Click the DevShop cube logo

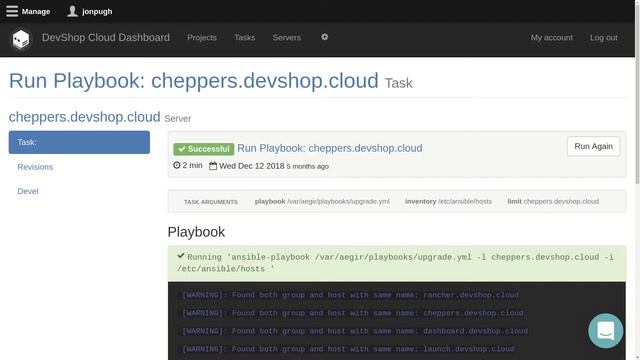21,39
